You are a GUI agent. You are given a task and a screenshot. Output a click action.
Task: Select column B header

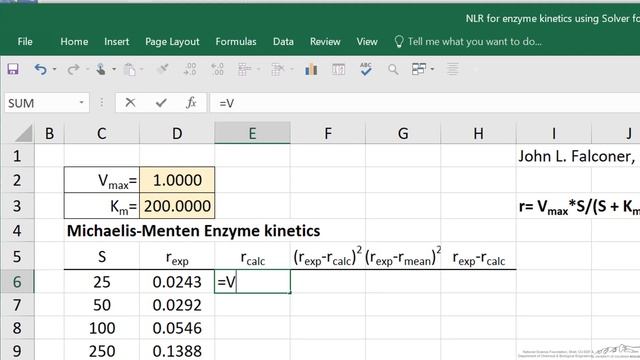point(49,133)
